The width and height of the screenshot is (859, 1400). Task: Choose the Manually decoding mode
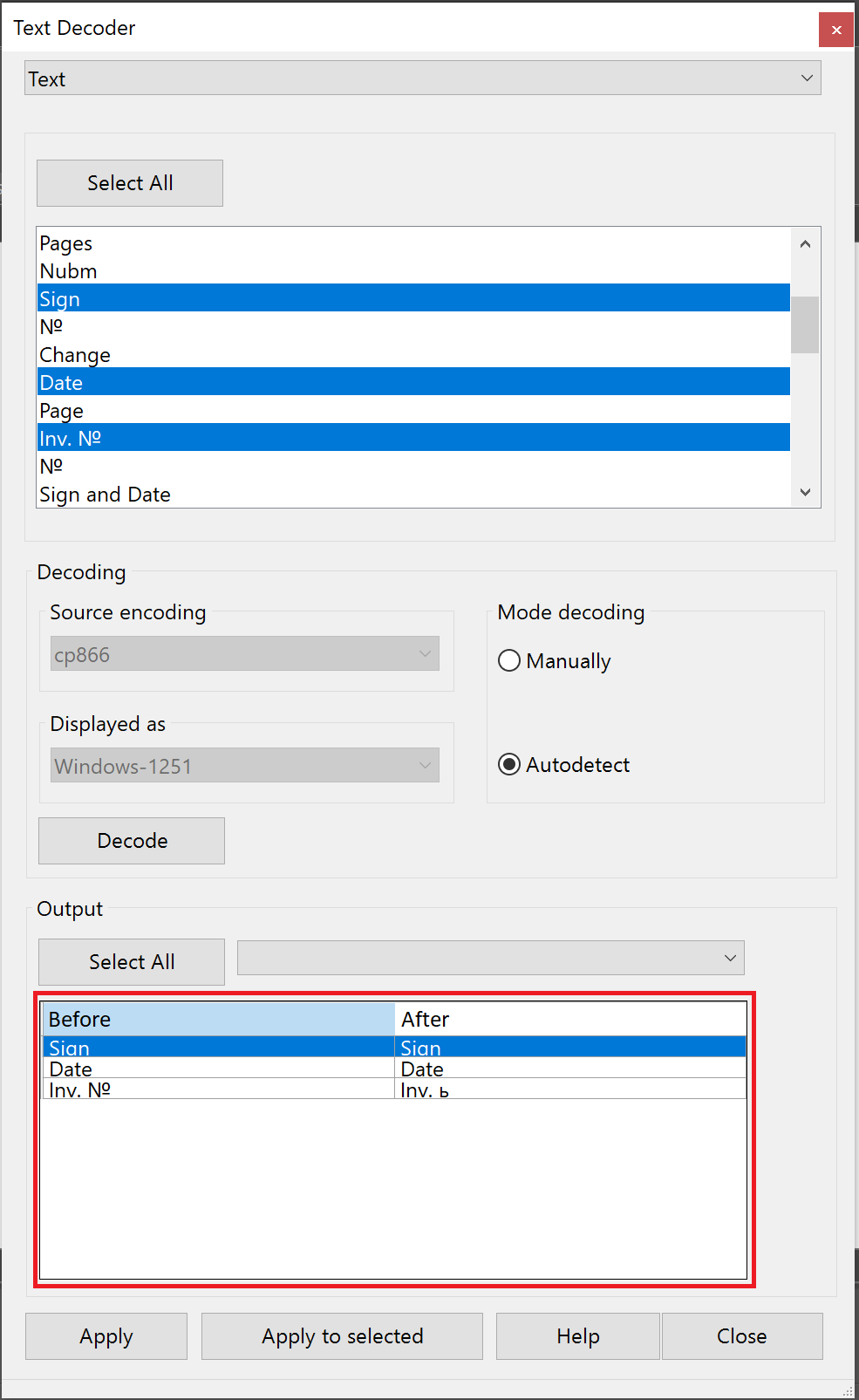click(509, 661)
